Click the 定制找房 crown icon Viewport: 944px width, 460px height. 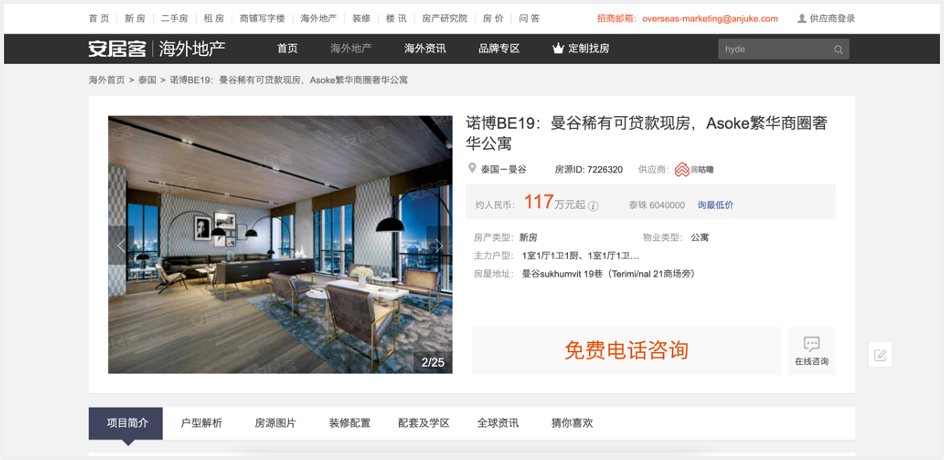[x=558, y=48]
